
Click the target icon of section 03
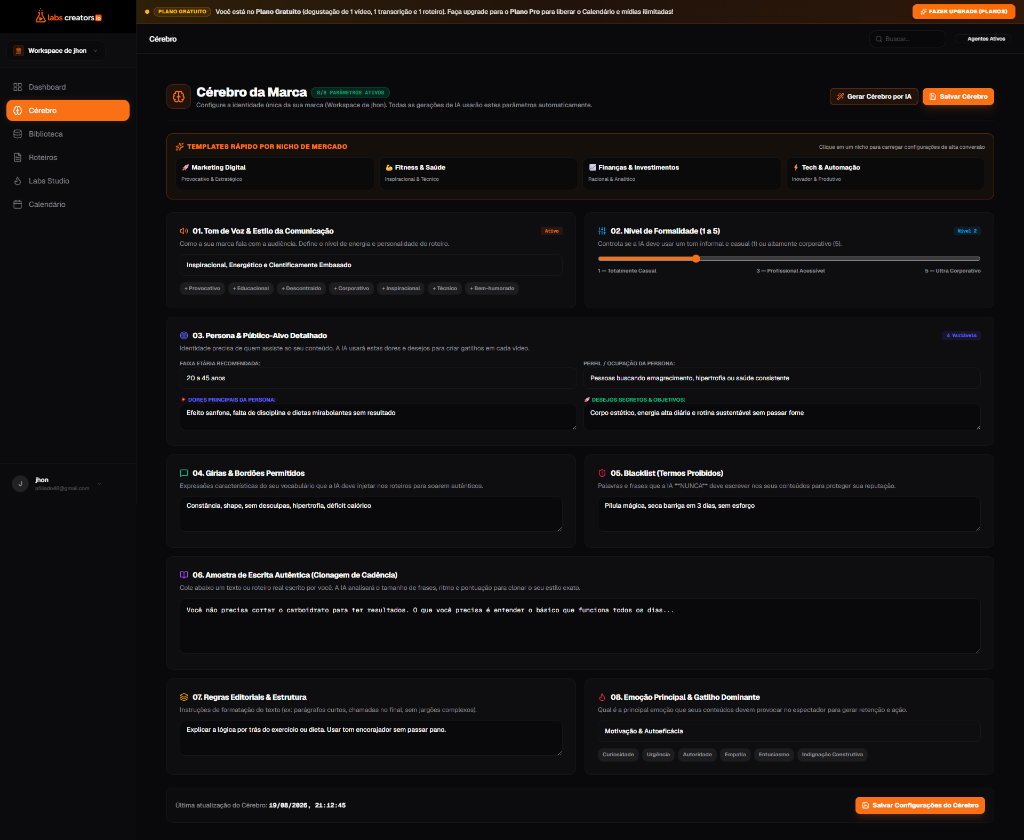click(184, 336)
